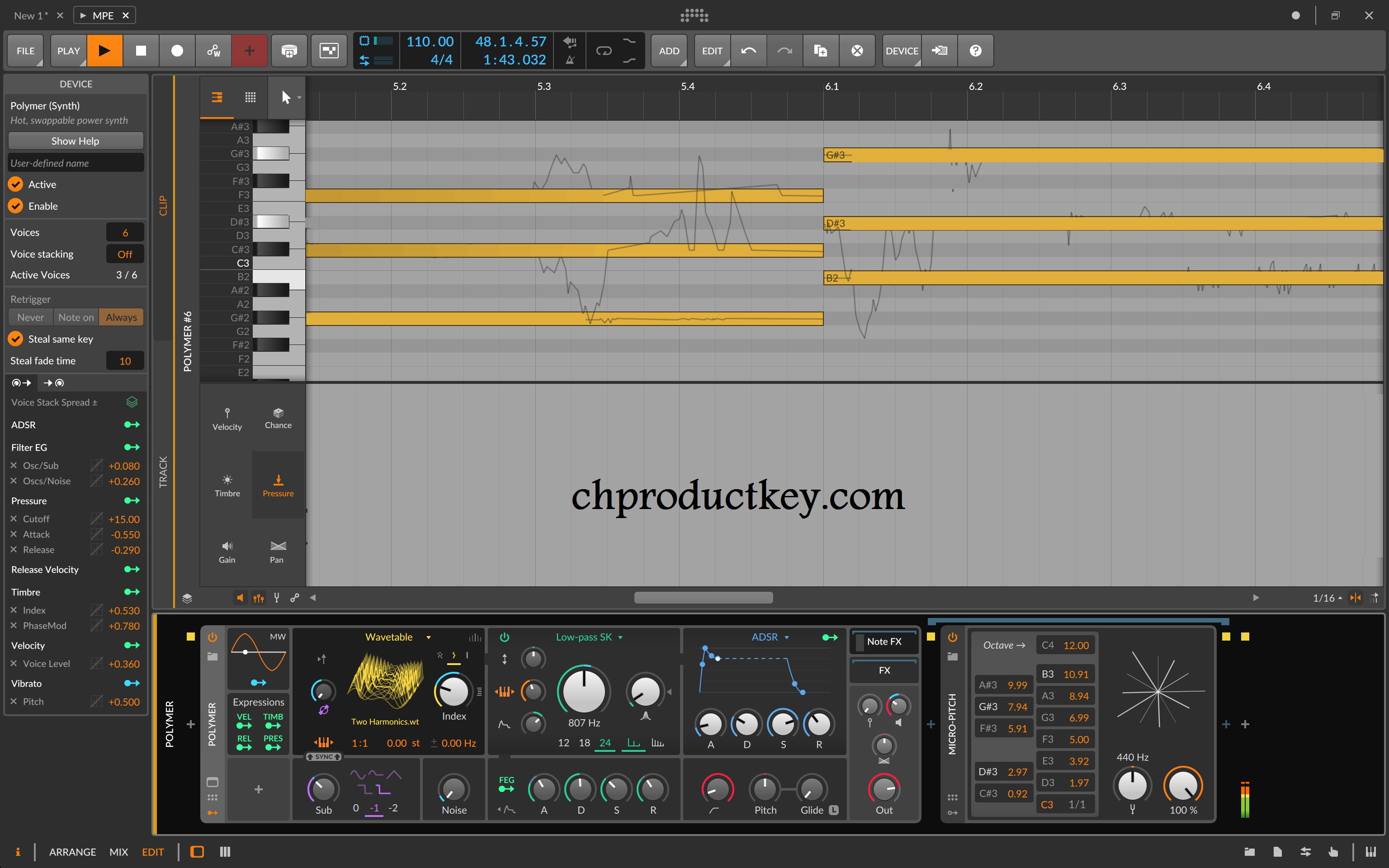Toggle the Active checkbox
The image size is (1389, 868).
(15, 184)
